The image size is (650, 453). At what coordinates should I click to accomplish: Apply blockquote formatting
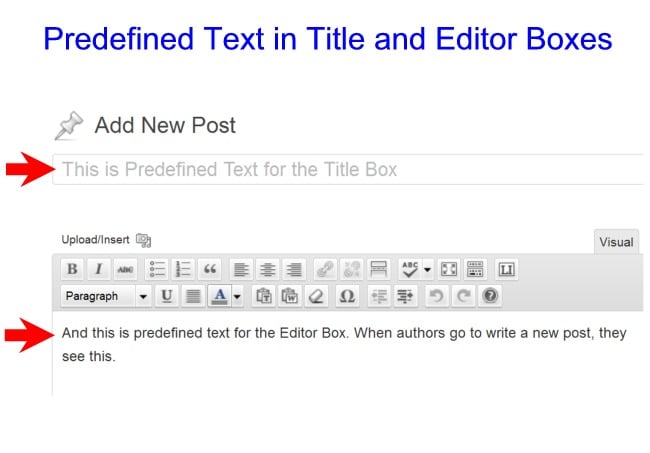click(x=209, y=269)
